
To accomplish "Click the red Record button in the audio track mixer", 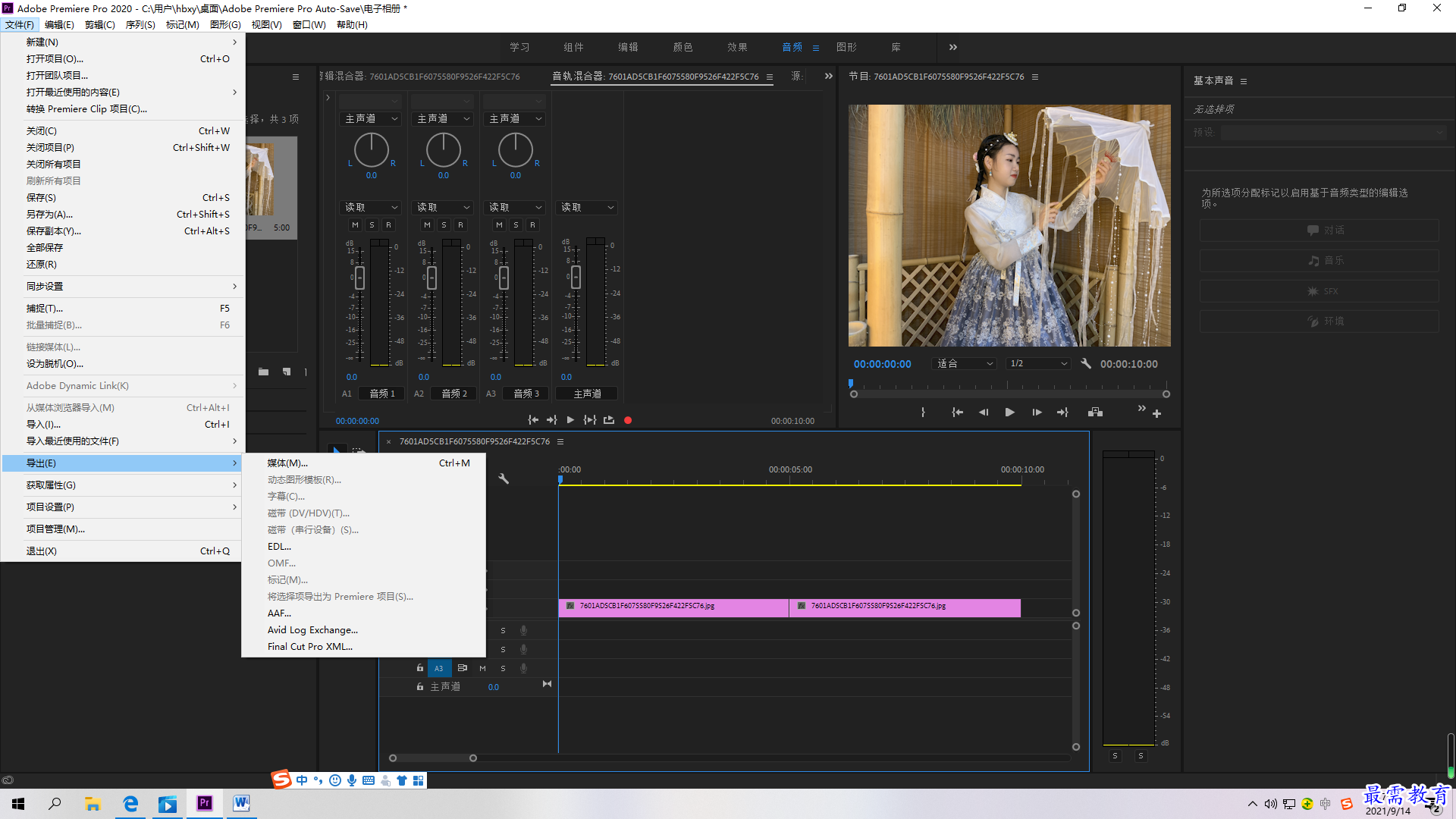I will pyautogui.click(x=628, y=420).
